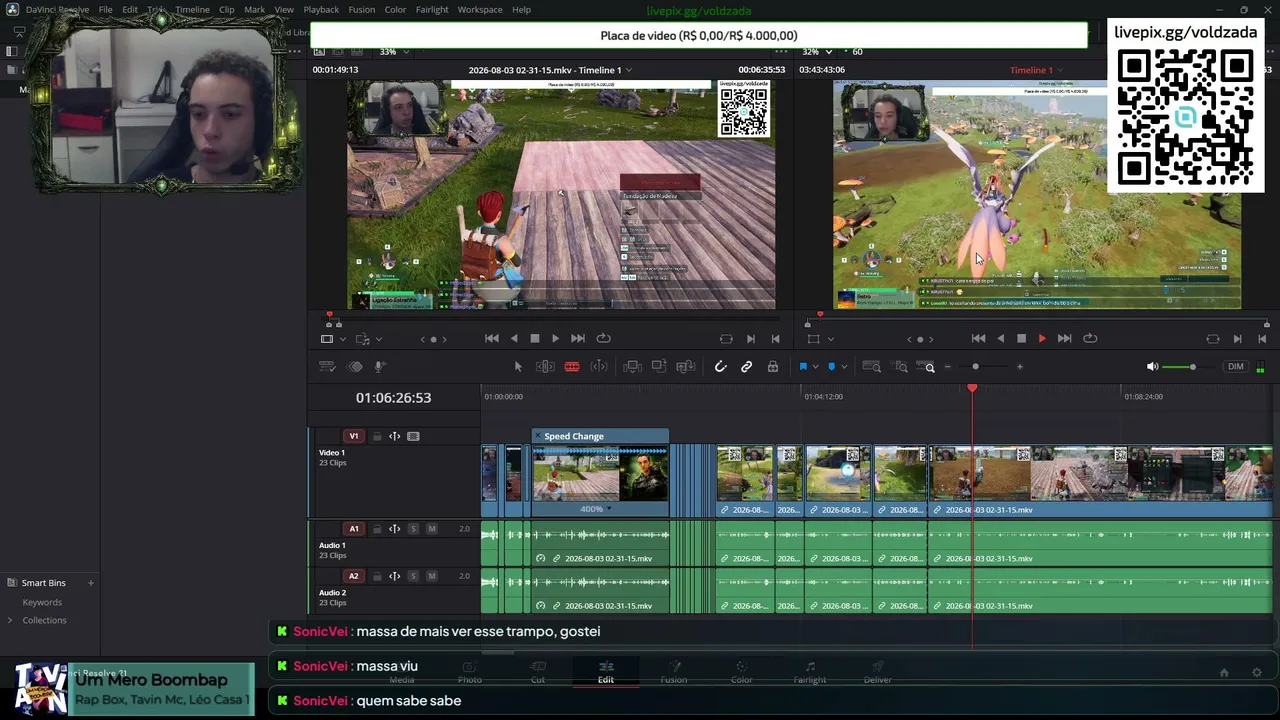The image size is (1280, 720).
Task: Play the source viewer clip
Action: click(x=555, y=339)
